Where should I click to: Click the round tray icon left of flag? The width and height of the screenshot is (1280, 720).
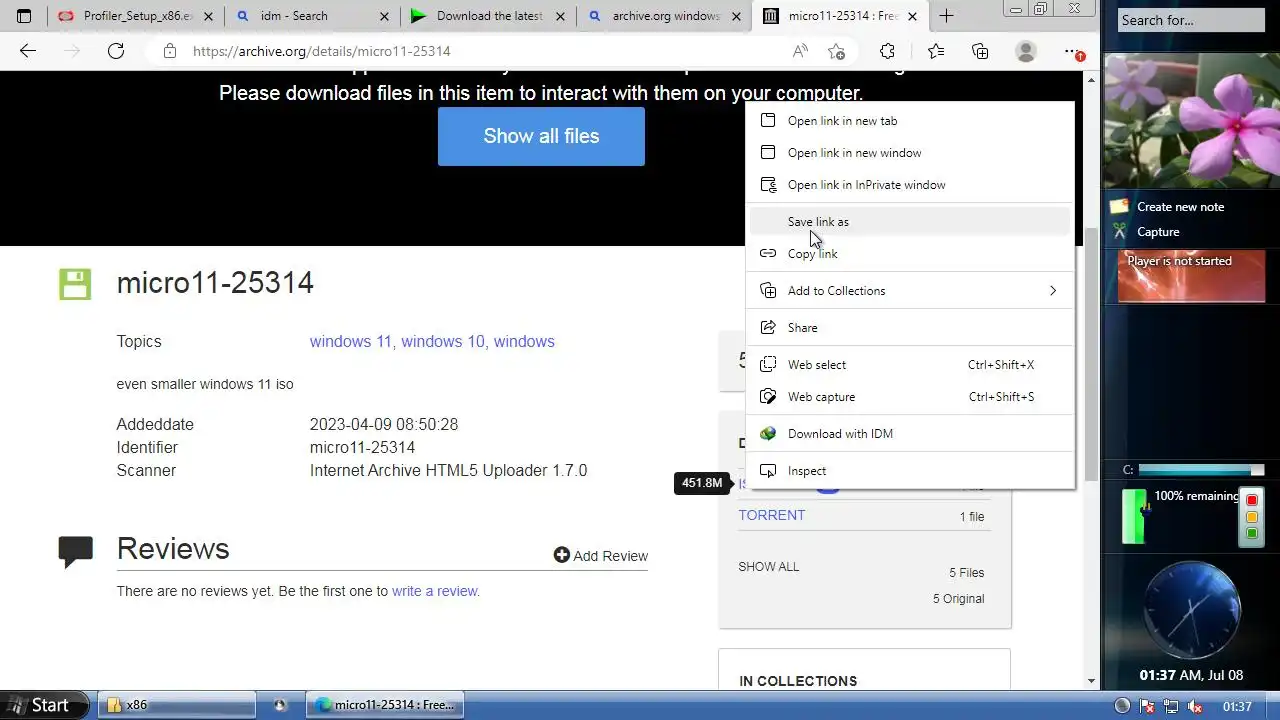tap(1122, 706)
